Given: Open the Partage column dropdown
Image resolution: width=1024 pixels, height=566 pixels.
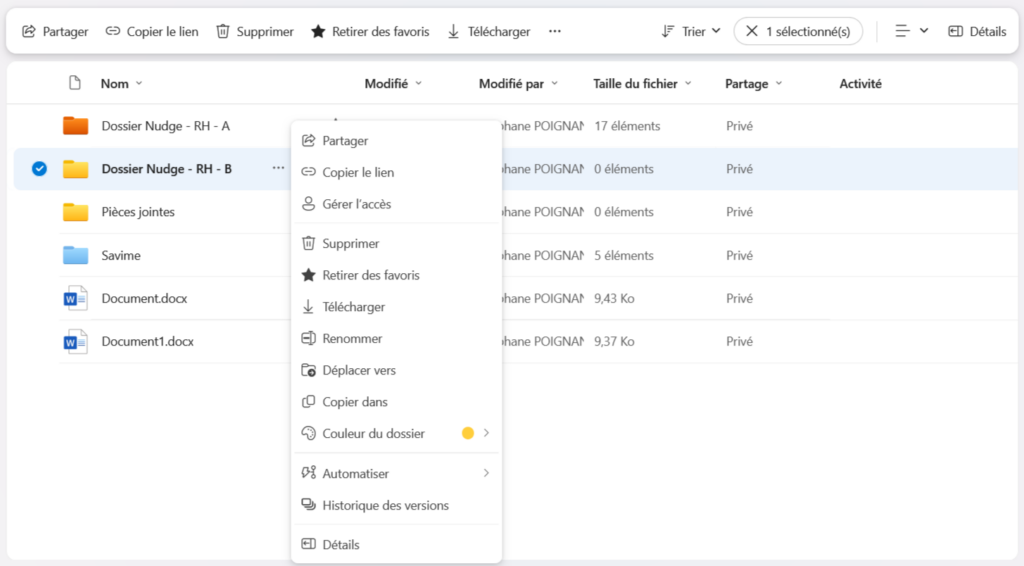Looking at the screenshot, I should 779,84.
